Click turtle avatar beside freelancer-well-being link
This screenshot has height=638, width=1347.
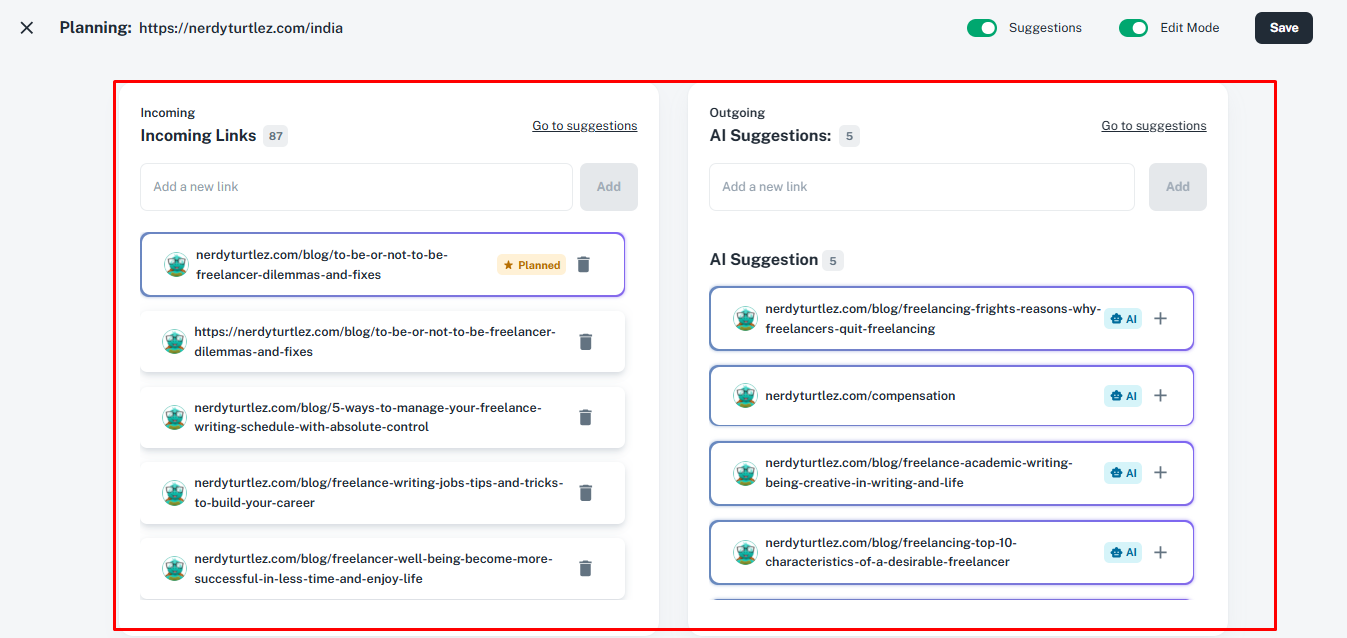click(x=175, y=569)
